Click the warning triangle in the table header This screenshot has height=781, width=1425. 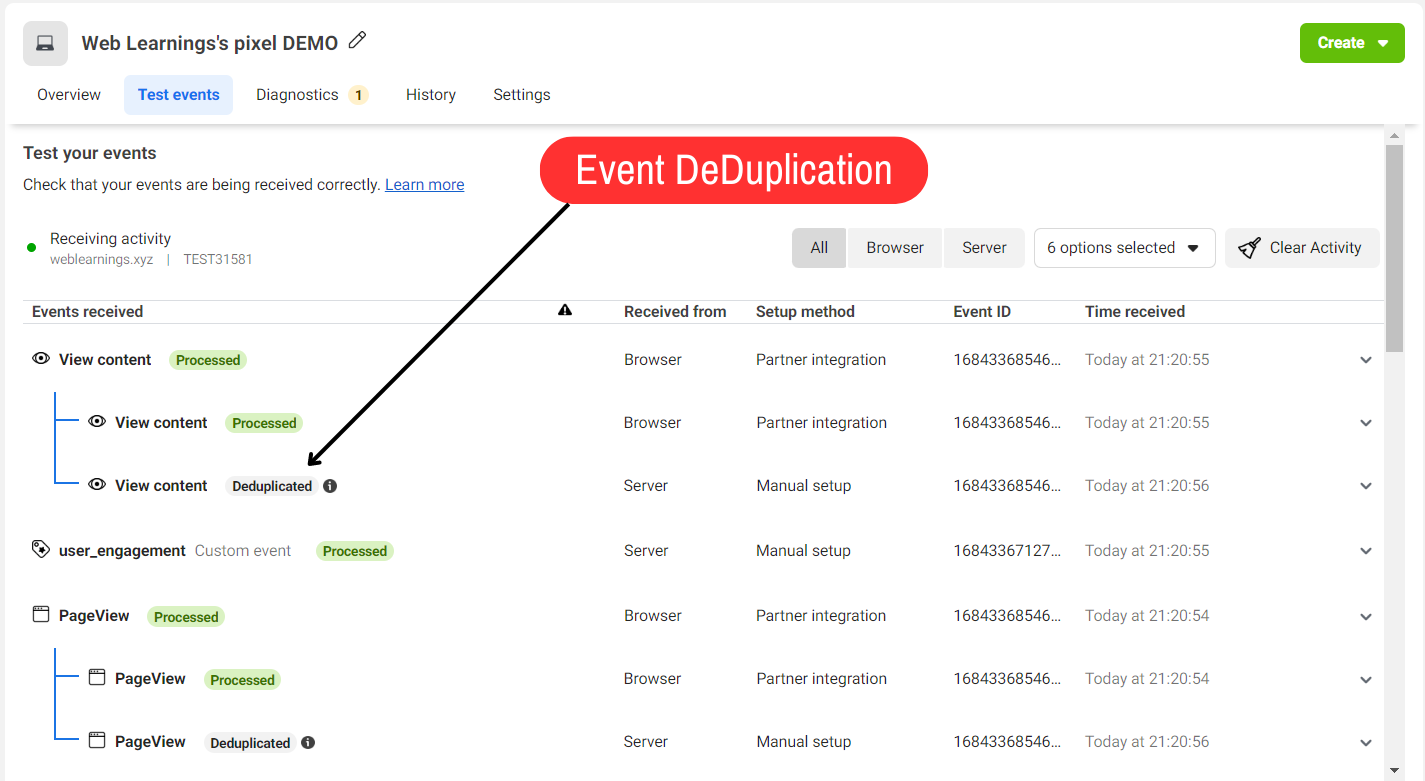pyautogui.click(x=565, y=310)
